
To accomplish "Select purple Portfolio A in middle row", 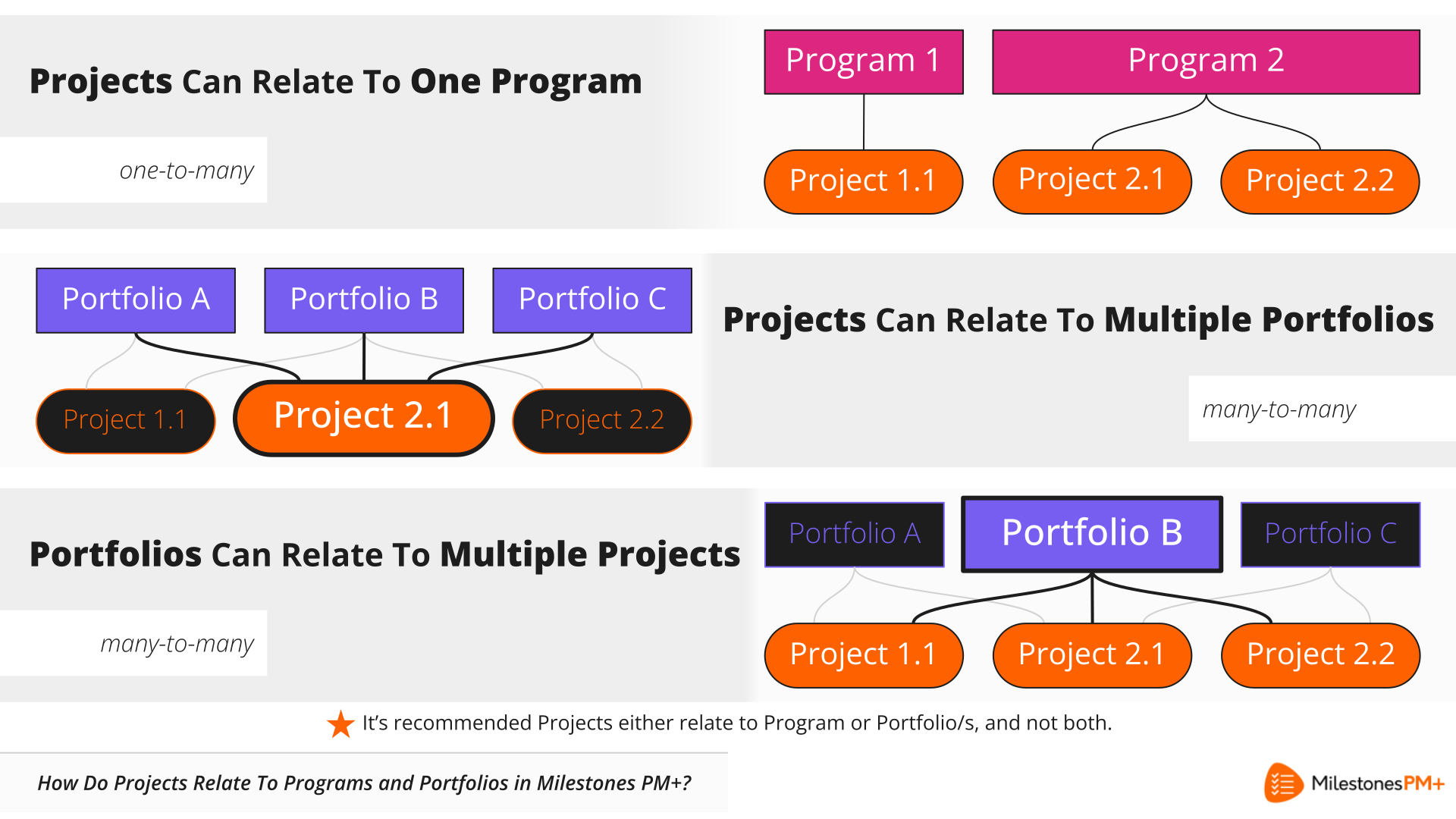I will pos(136,300).
